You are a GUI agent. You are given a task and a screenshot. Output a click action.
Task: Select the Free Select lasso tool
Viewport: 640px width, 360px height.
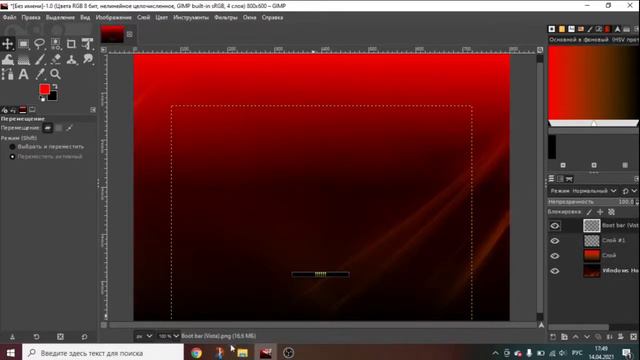39,44
